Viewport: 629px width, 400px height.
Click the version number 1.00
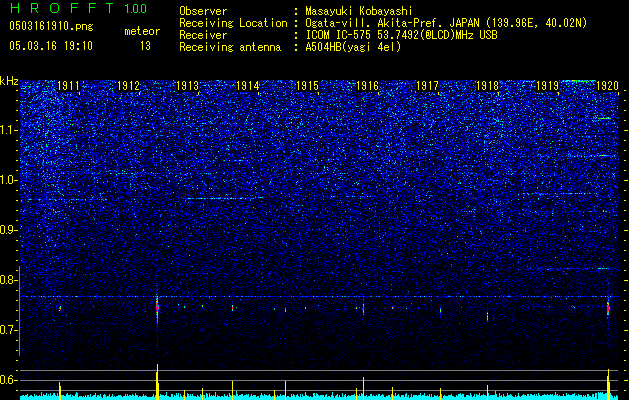point(135,9)
